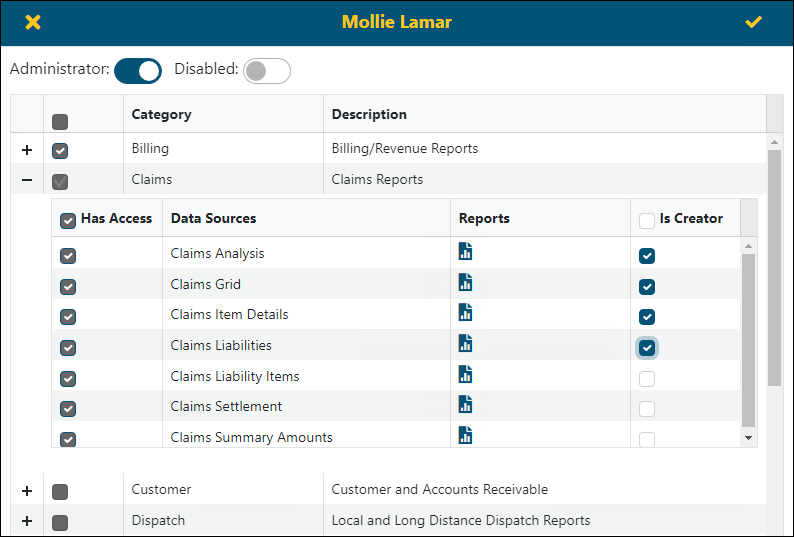The height and width of the screenshot is (537, 794).
Task: Collapse the Claims category row
Action: 27,180
